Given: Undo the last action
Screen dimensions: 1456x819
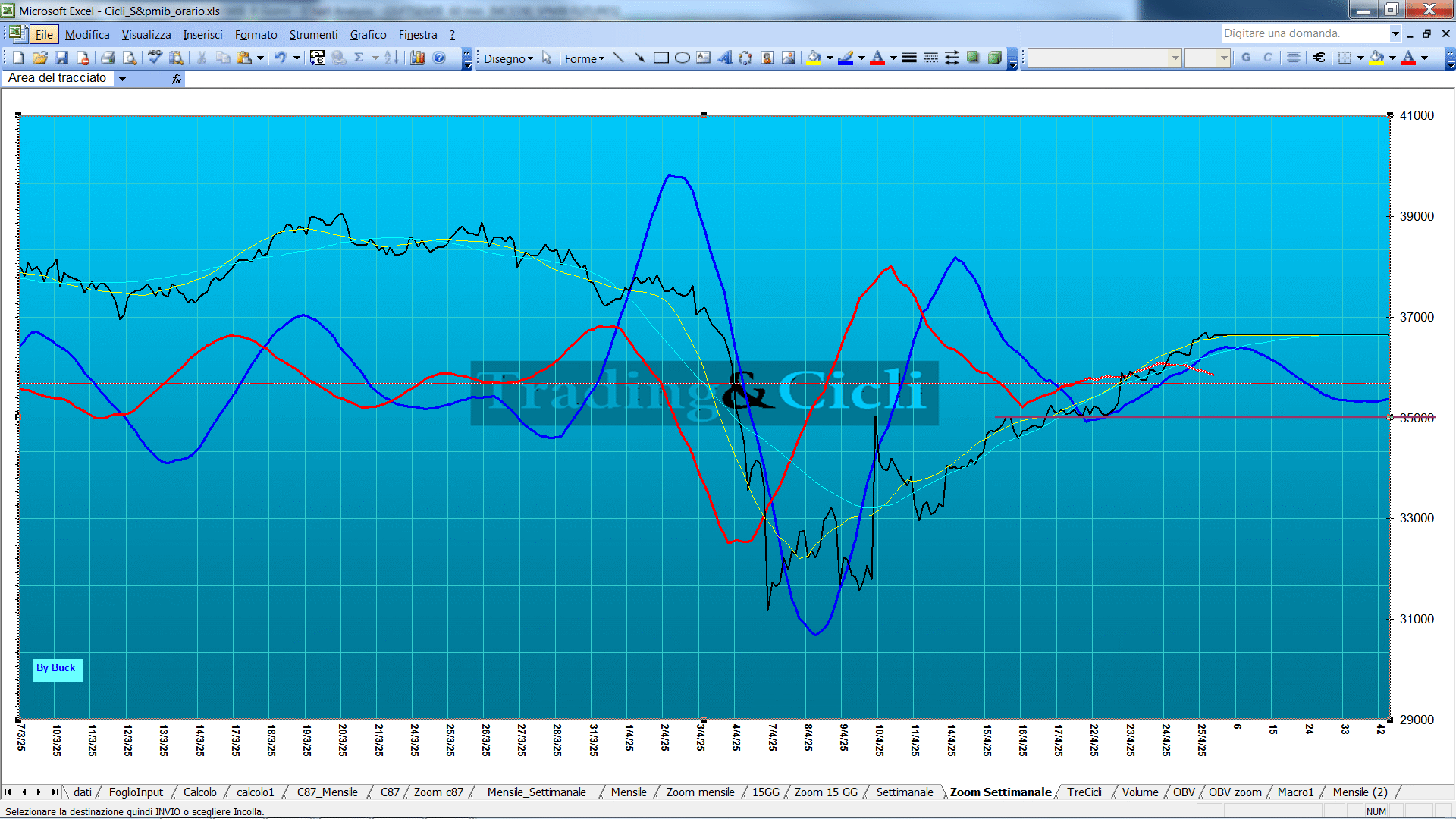Looking at the screenshot, I should (281, 58).
